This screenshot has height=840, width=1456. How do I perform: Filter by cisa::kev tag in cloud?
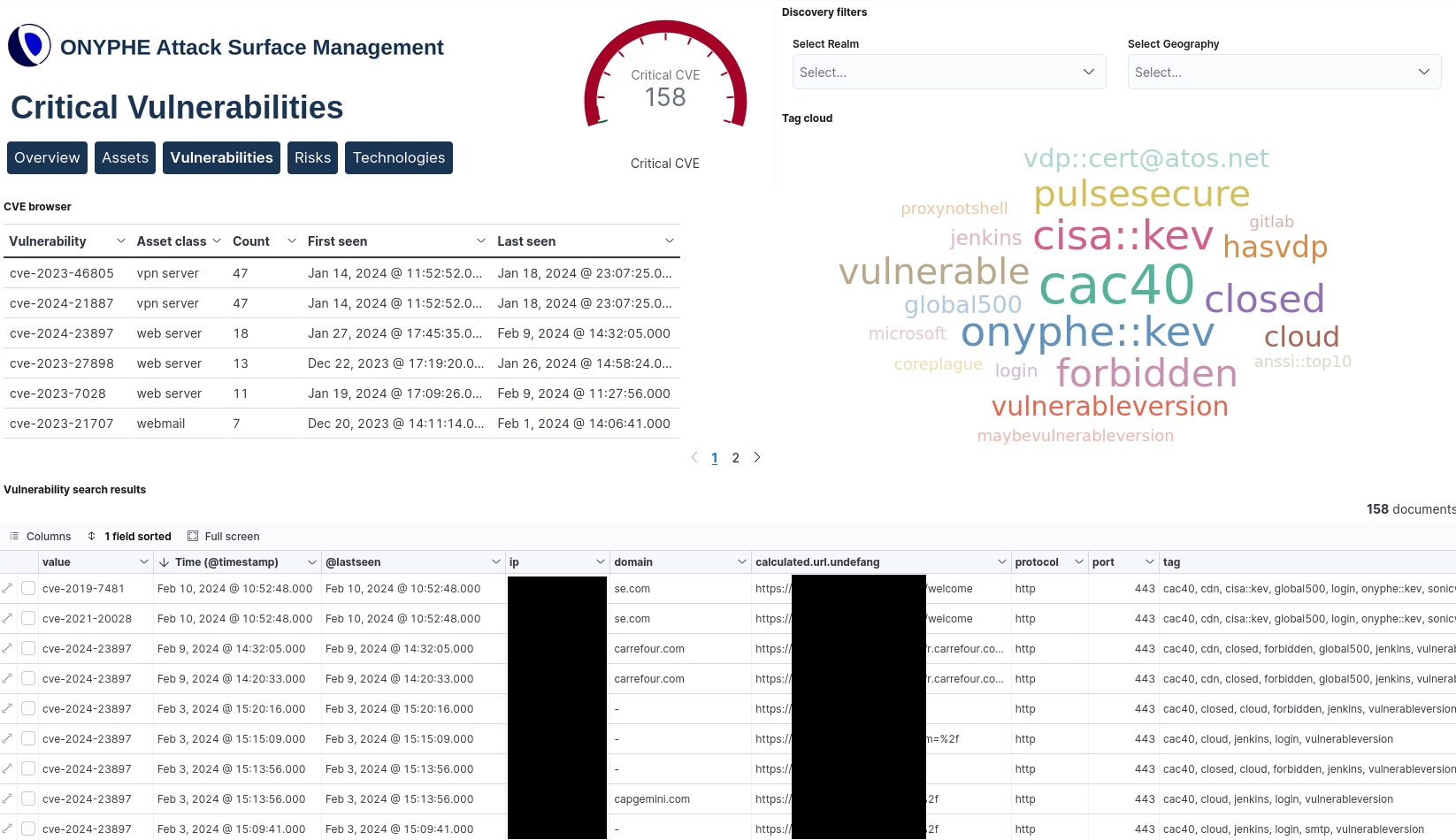click(1123, 235)
